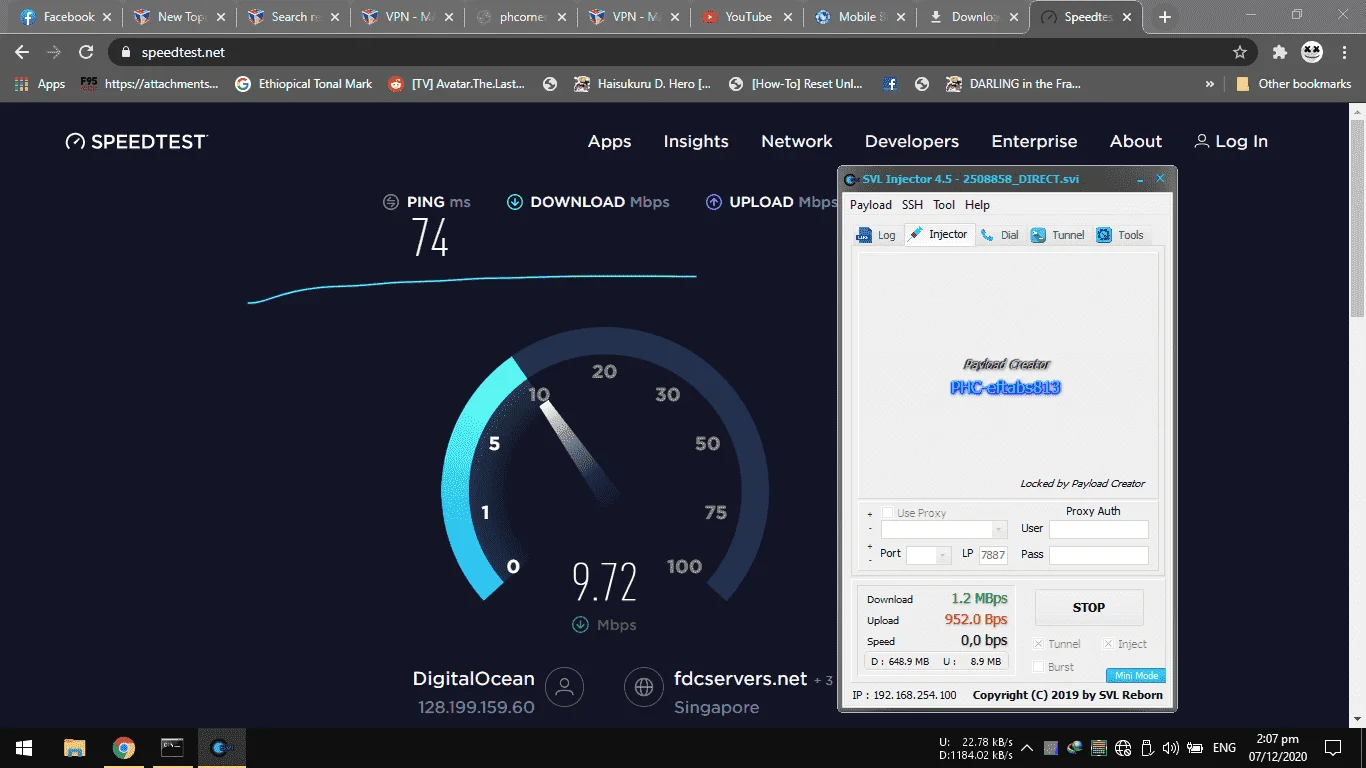The height and width of the screenshot is (768, 1366).
Task: Go back to the previous page
Action: pyautogui.click(x=22, y=52)
